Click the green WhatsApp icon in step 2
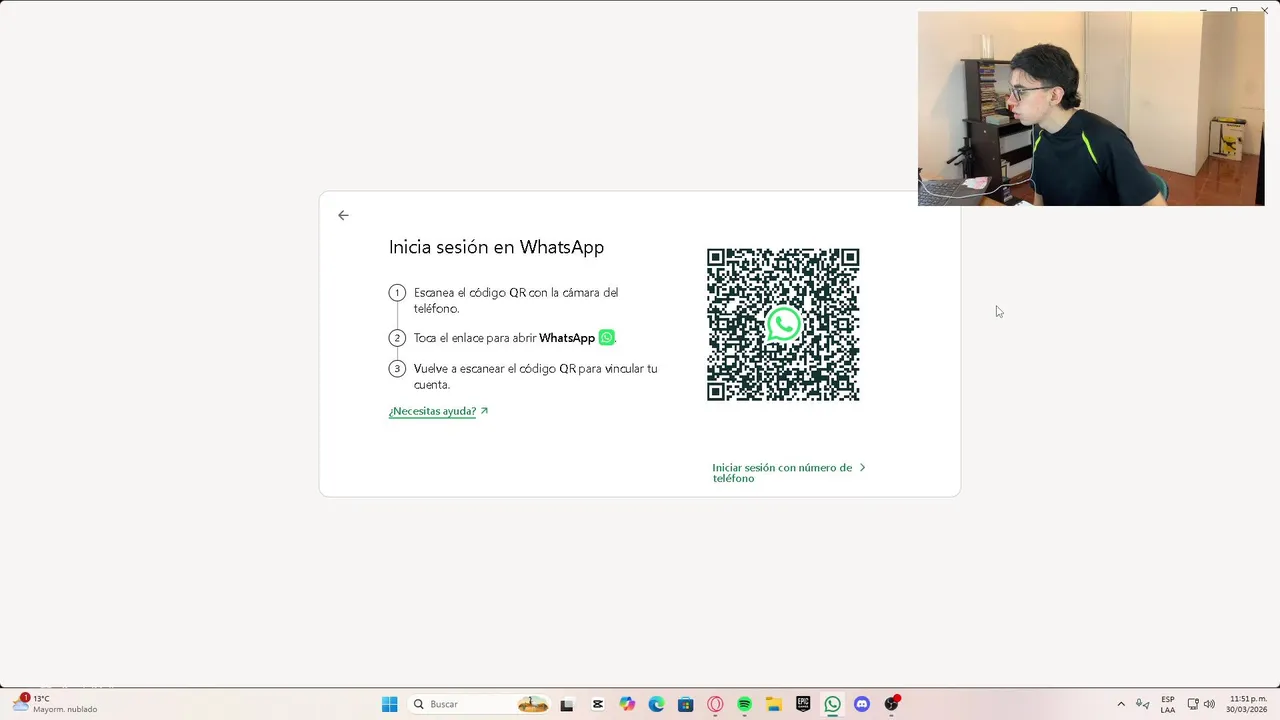The image size is (1280, 720). (606, 338)
